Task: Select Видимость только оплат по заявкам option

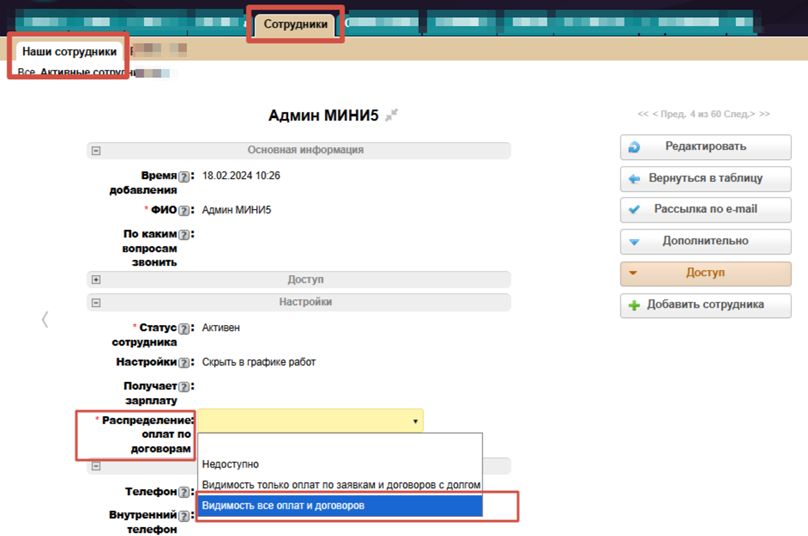Action: click(340, 485)
